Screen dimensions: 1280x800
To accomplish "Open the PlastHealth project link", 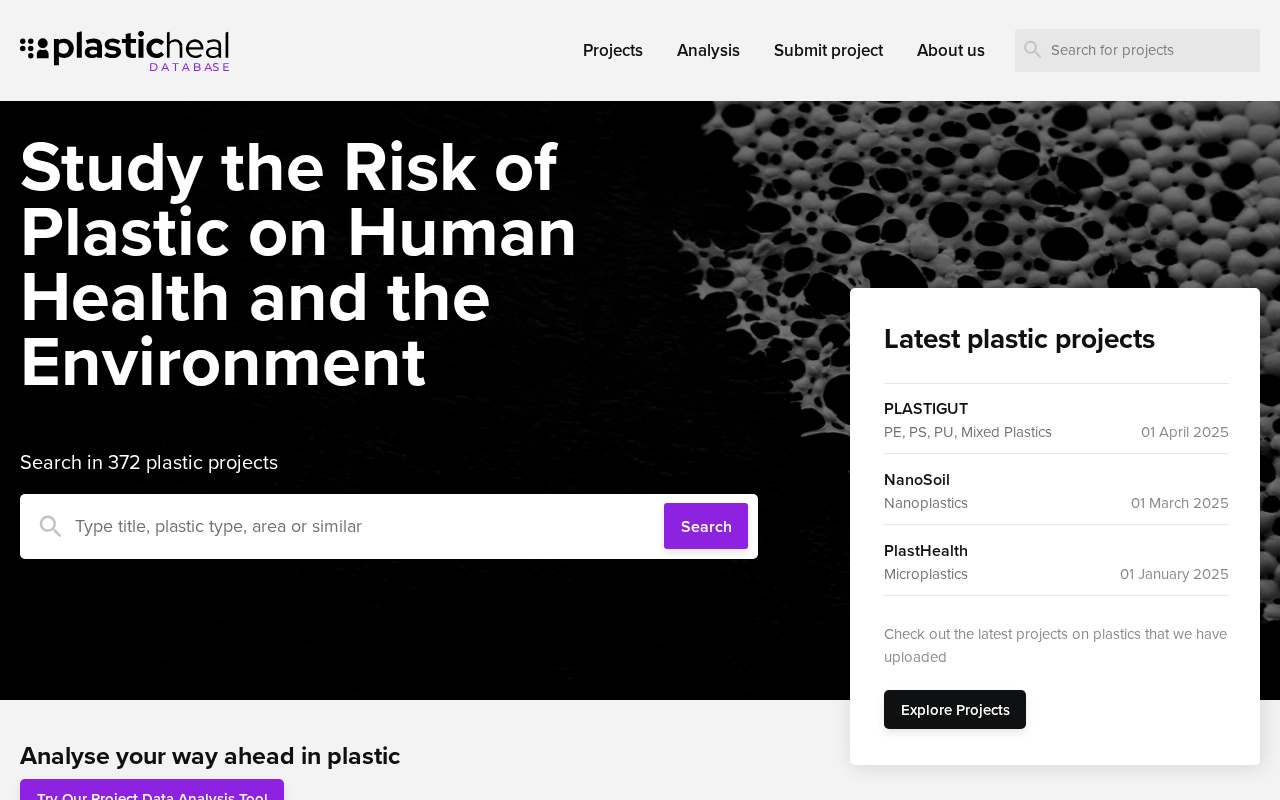I will [x=926, y=551].
